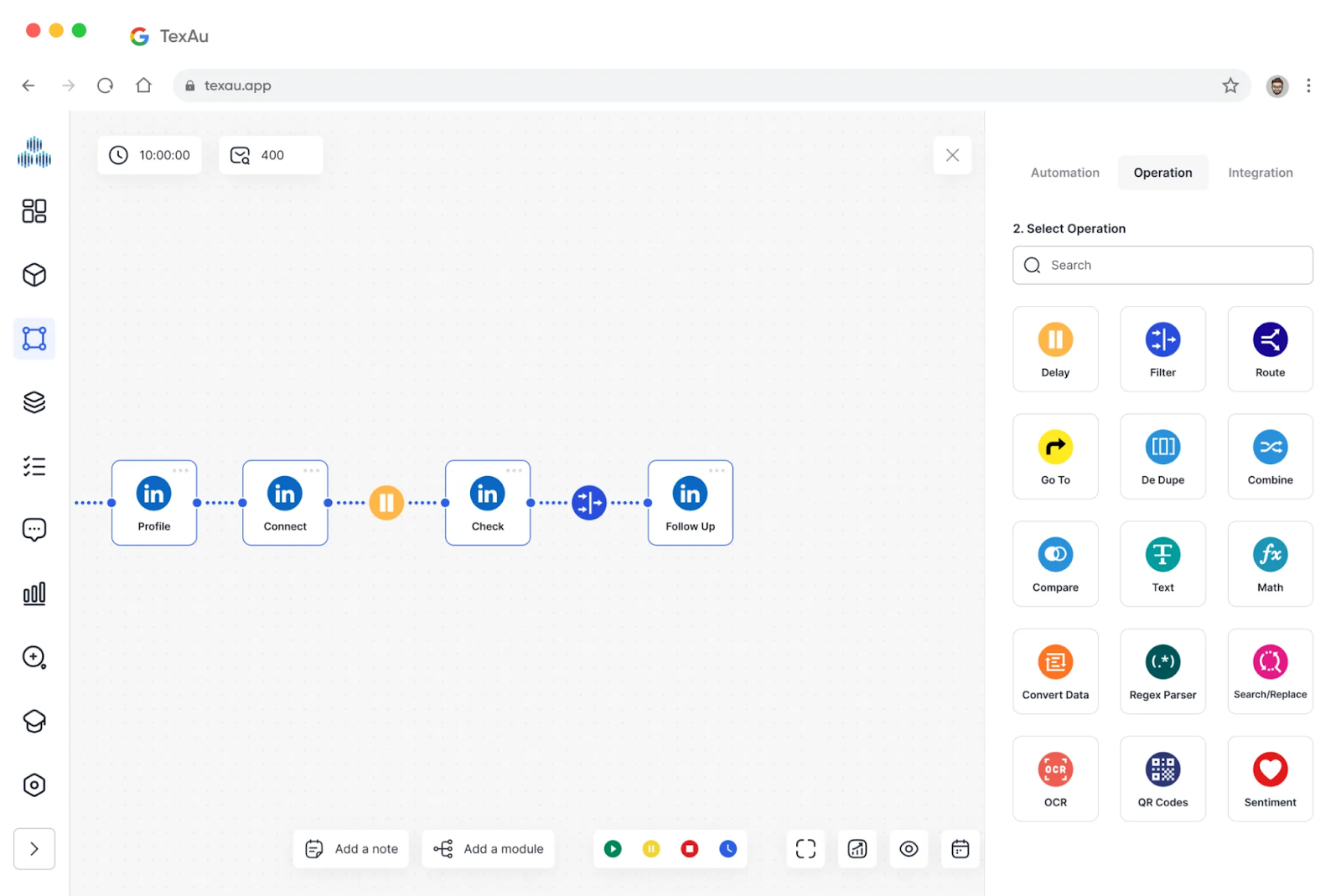Bookmark this page with the star
The image size is (1341, 896).
coord(1230,85)
